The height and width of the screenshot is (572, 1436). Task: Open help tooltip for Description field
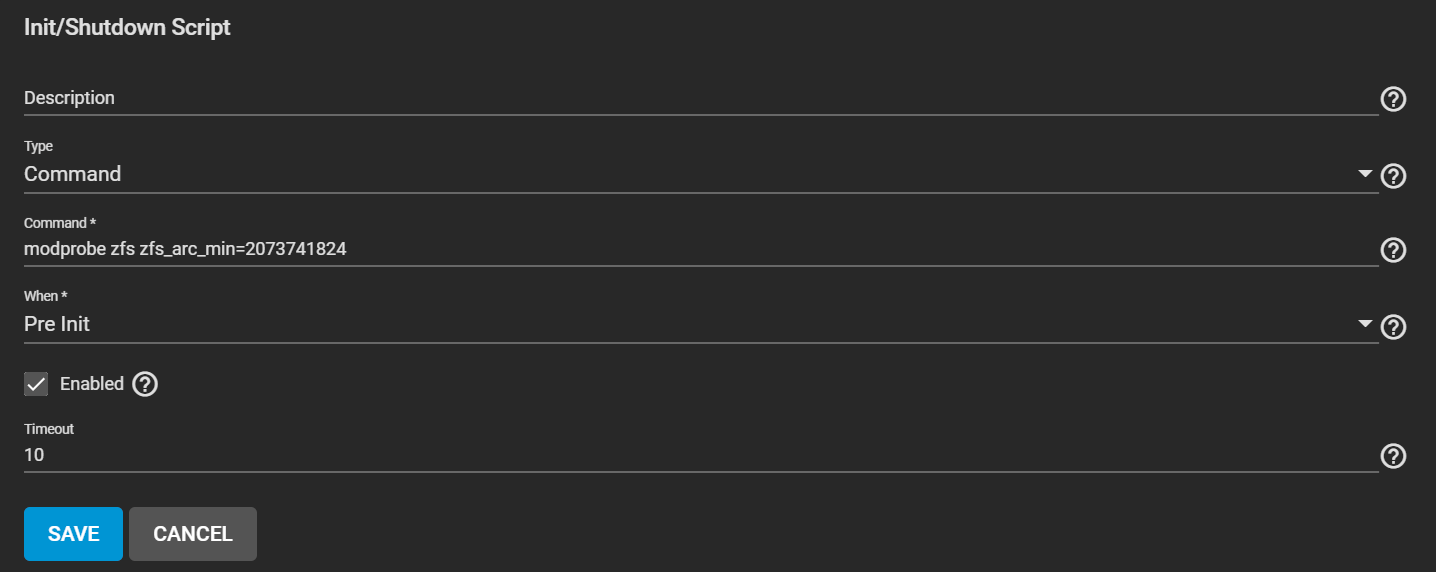(x=1393, y=99)
